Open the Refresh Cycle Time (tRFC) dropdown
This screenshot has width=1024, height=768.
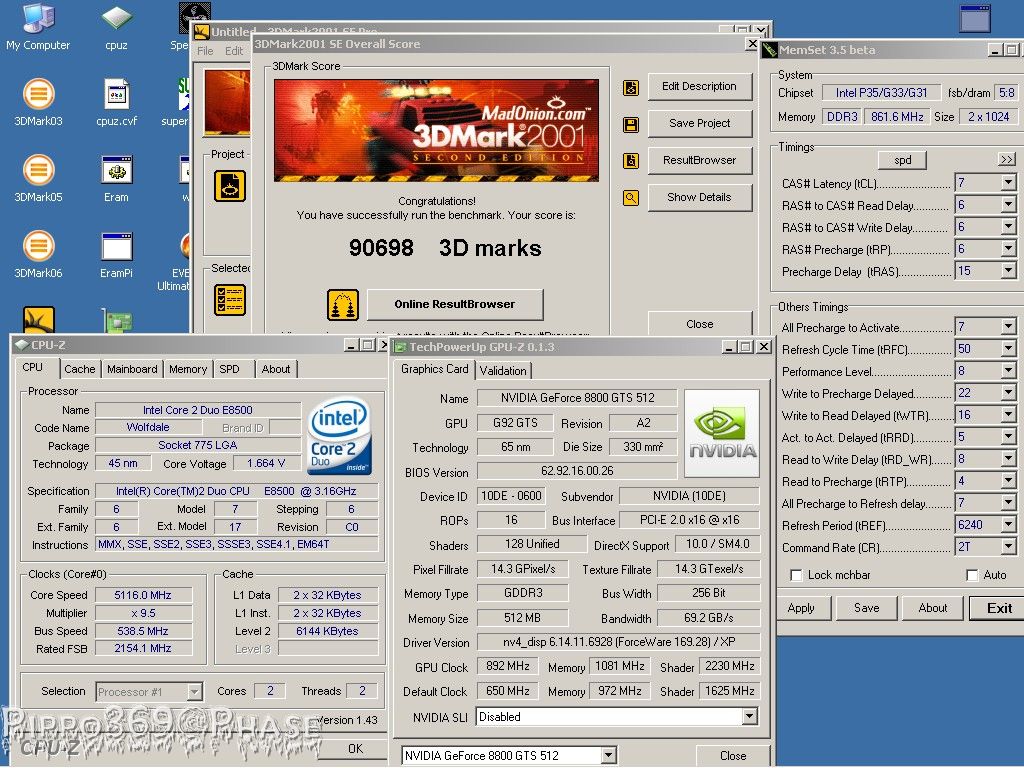(1008, 349)
